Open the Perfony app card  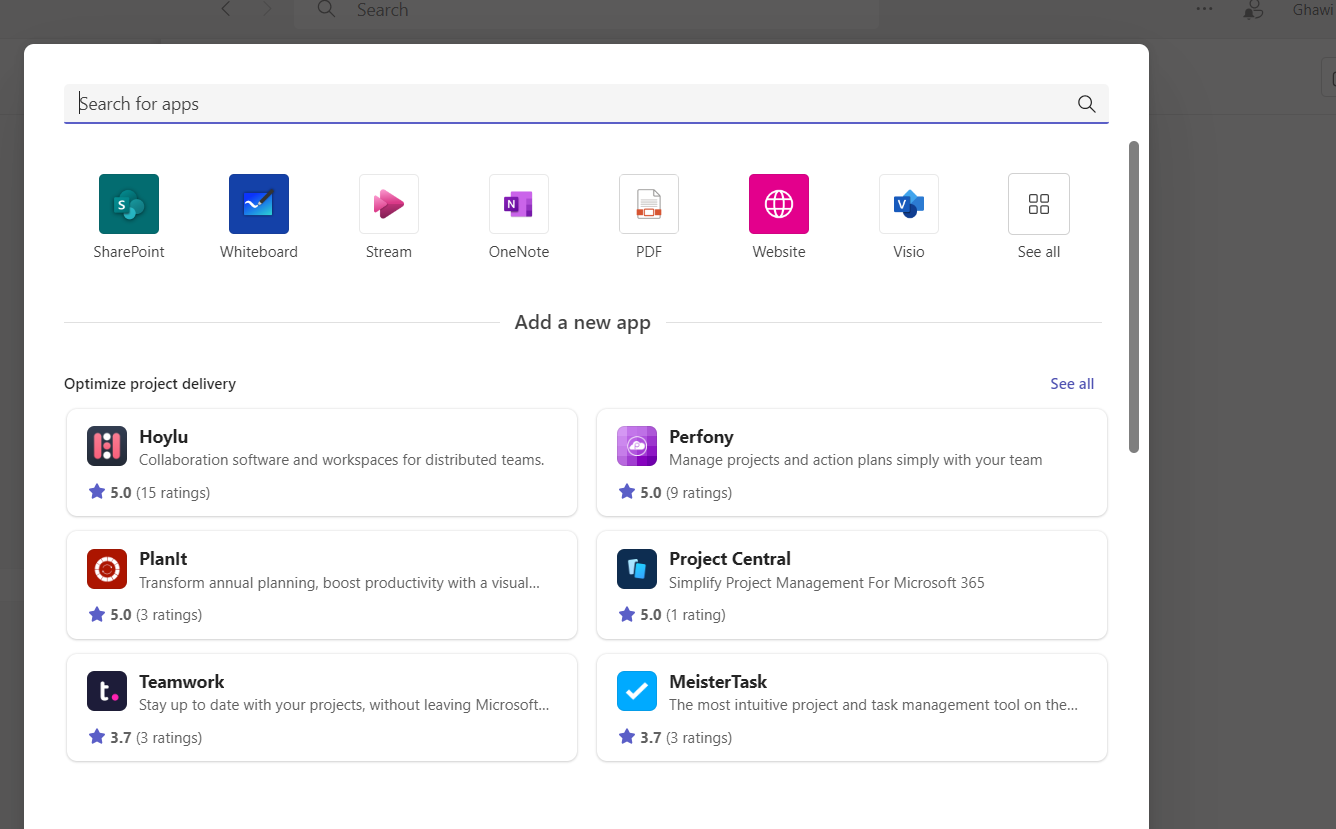[x=852, y=463]
